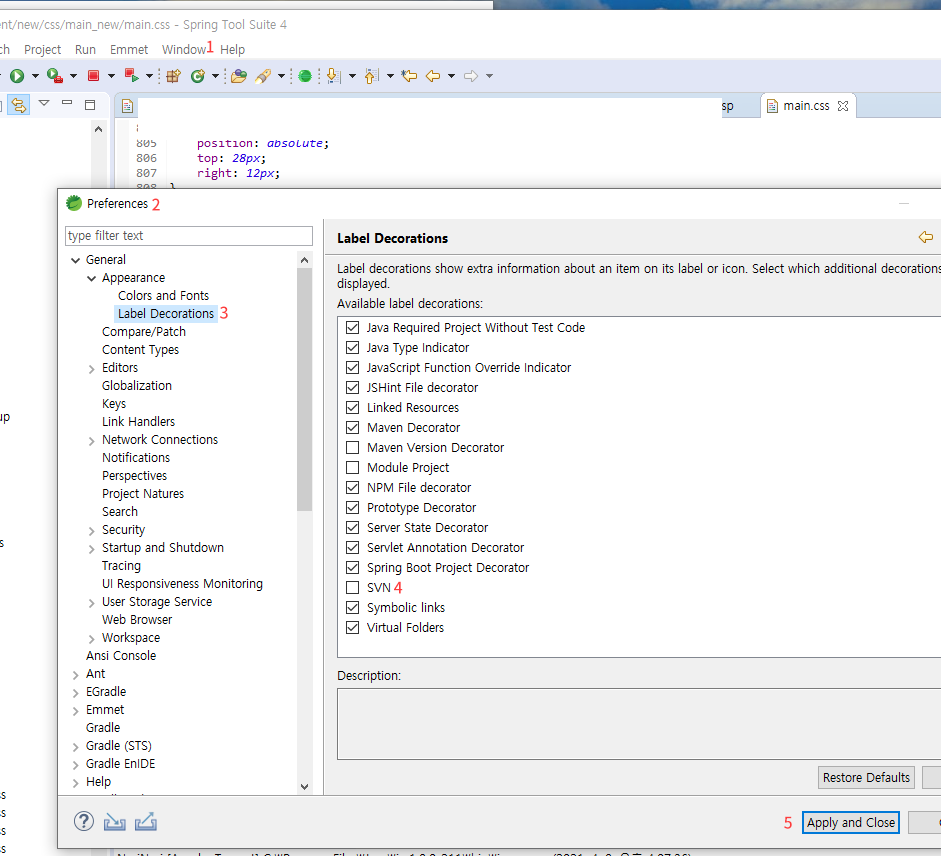Click Apply and Close button
The width and height of the screenshot is (941, 856).
pyautogui.click(x=850, y=822)
